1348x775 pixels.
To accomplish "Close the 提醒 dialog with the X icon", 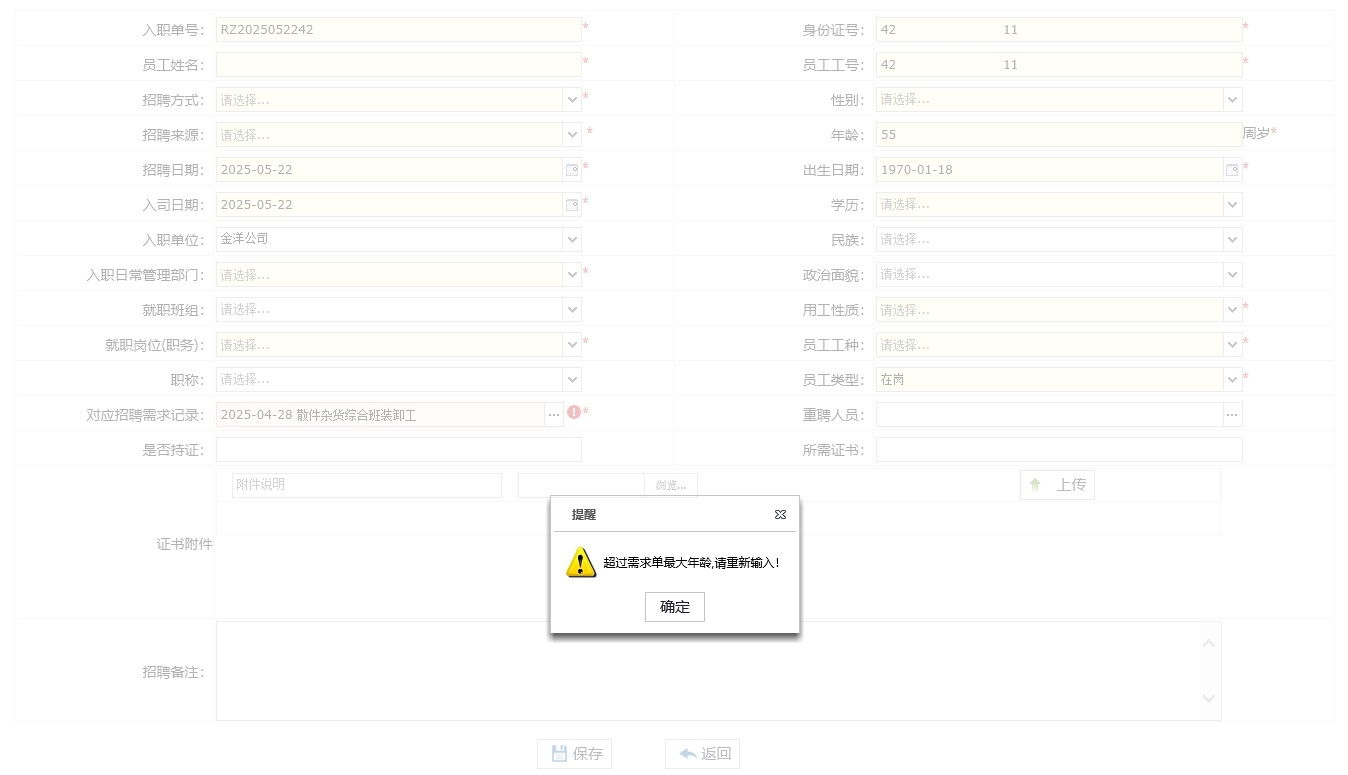I will [780, 515].
